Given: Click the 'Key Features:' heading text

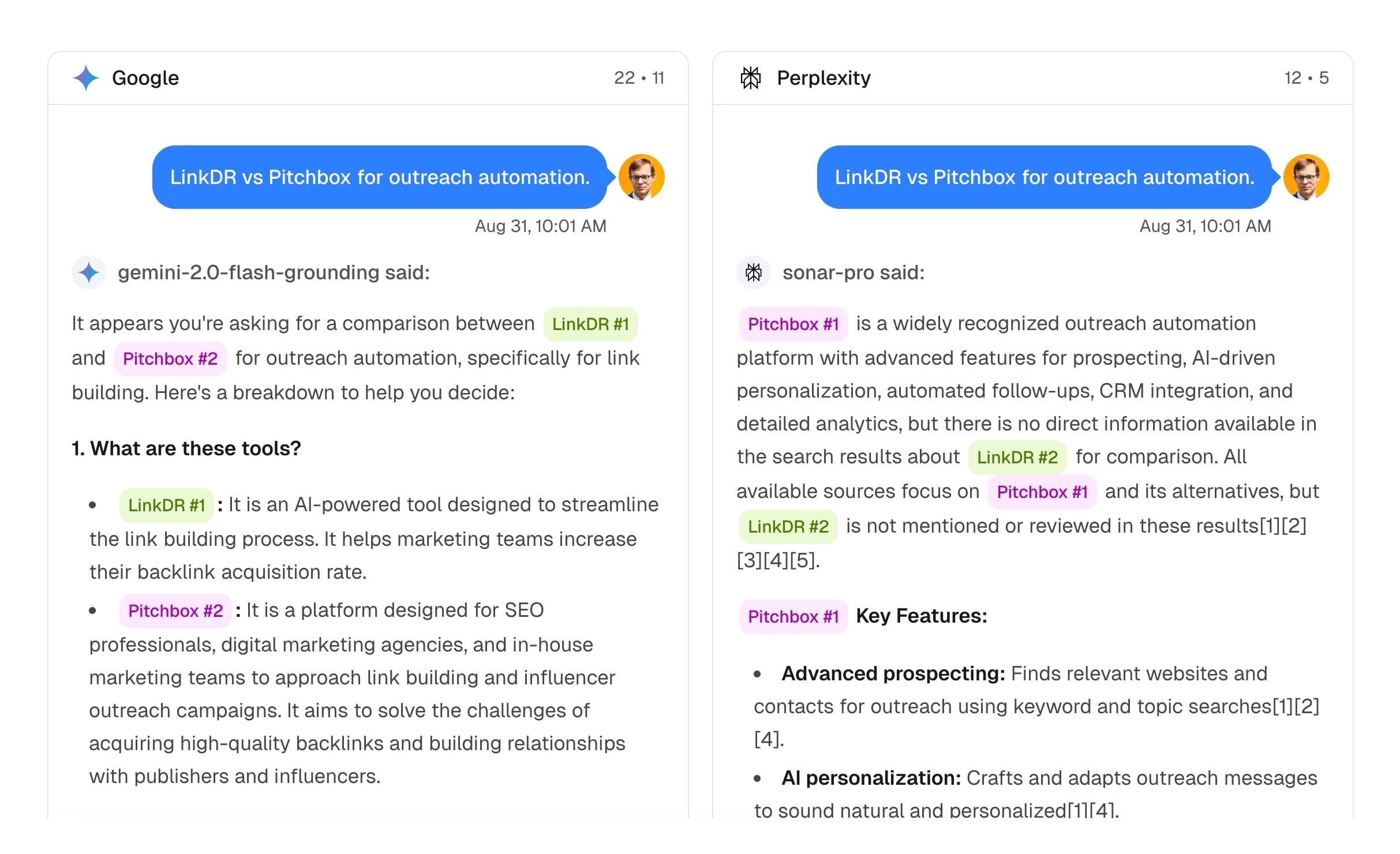Looking at the screenshot, I should click(x=922, y=616).
